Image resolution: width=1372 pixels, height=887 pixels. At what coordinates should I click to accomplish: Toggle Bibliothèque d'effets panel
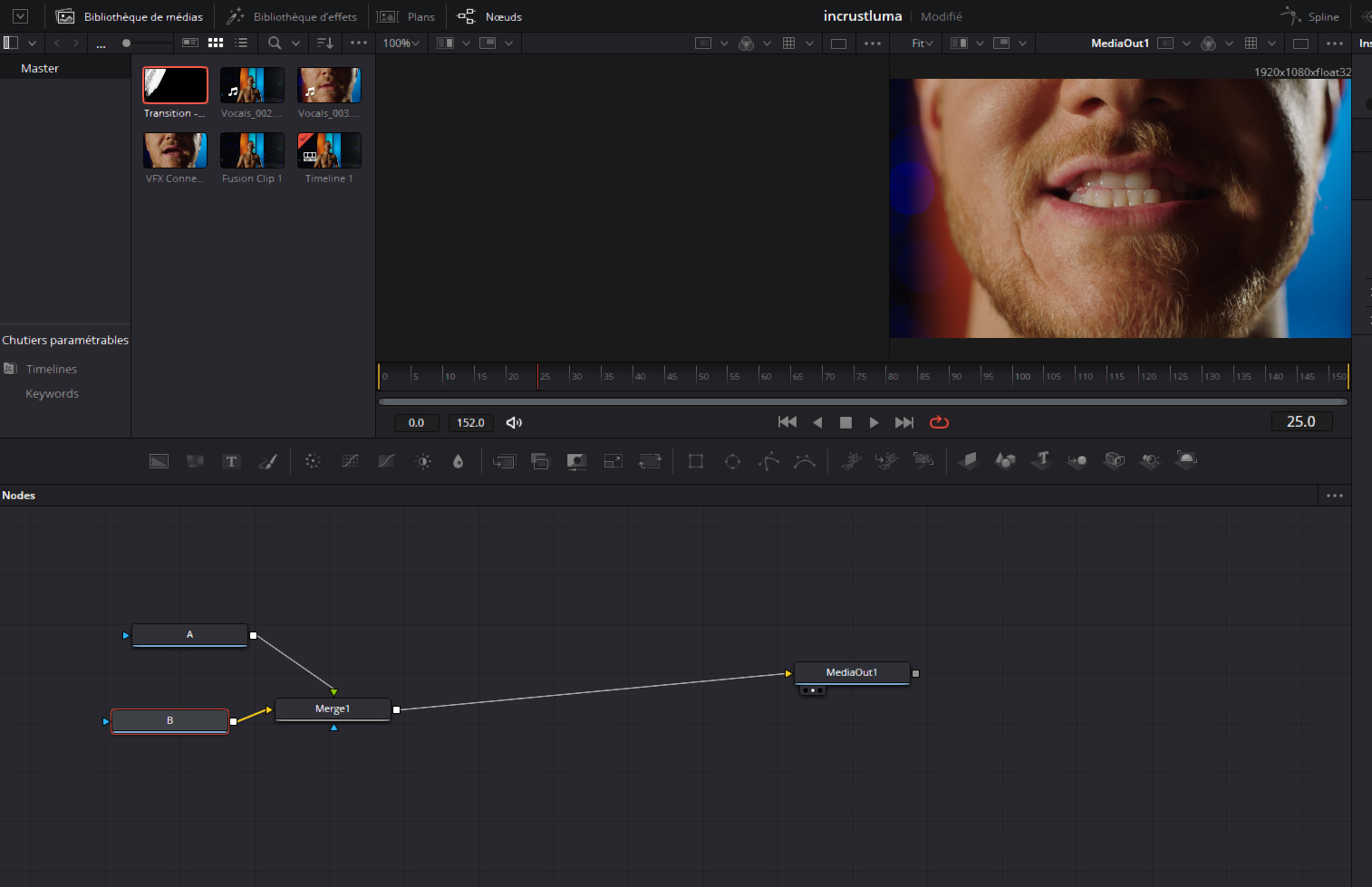(x=292, y=16)
